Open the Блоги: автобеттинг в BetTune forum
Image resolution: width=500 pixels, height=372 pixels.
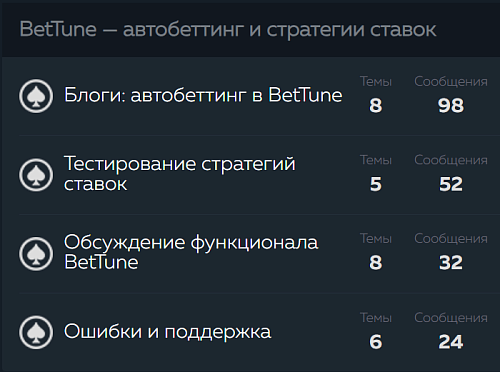203,95
